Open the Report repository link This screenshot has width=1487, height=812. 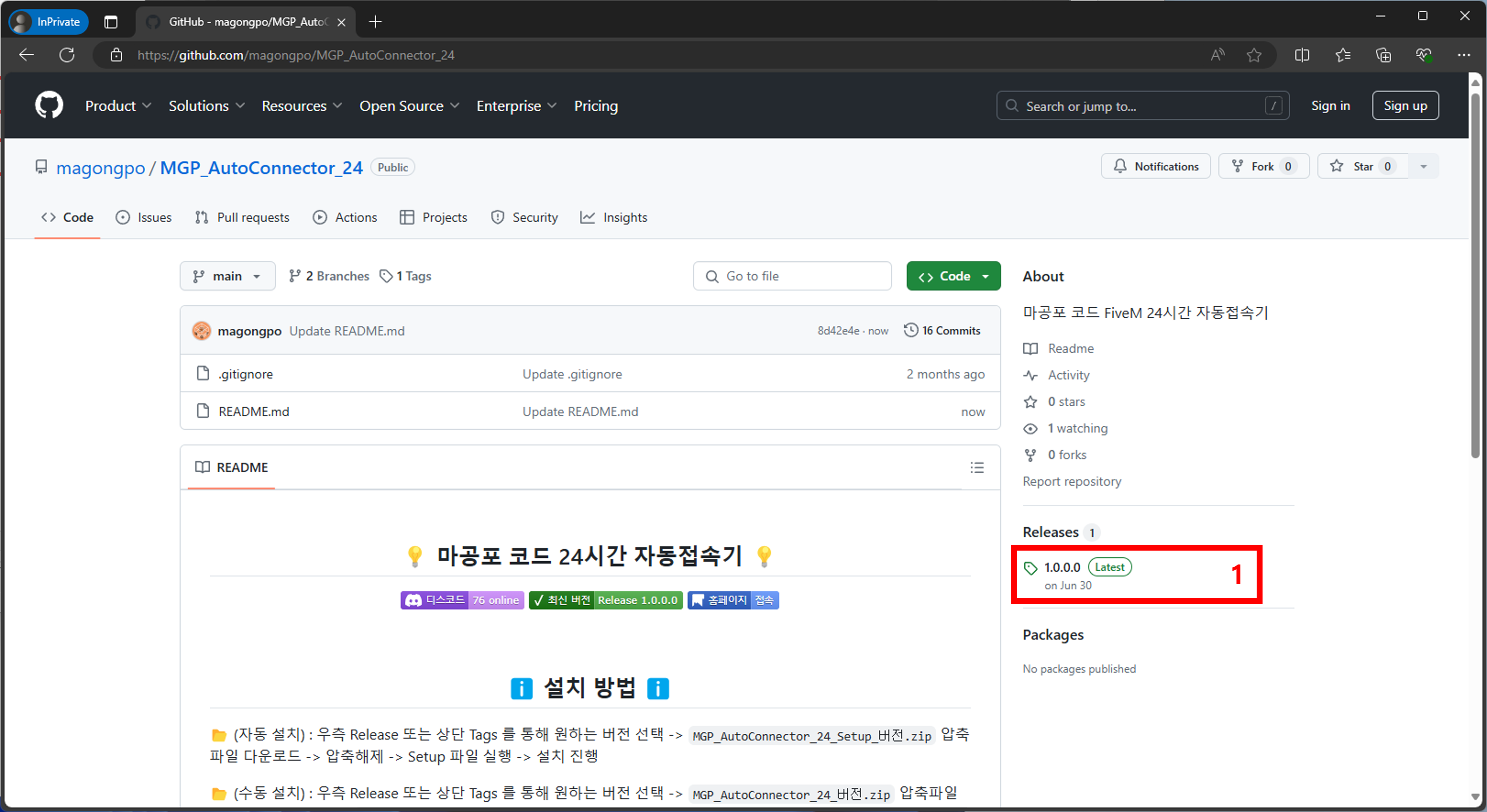[1072, 481]
